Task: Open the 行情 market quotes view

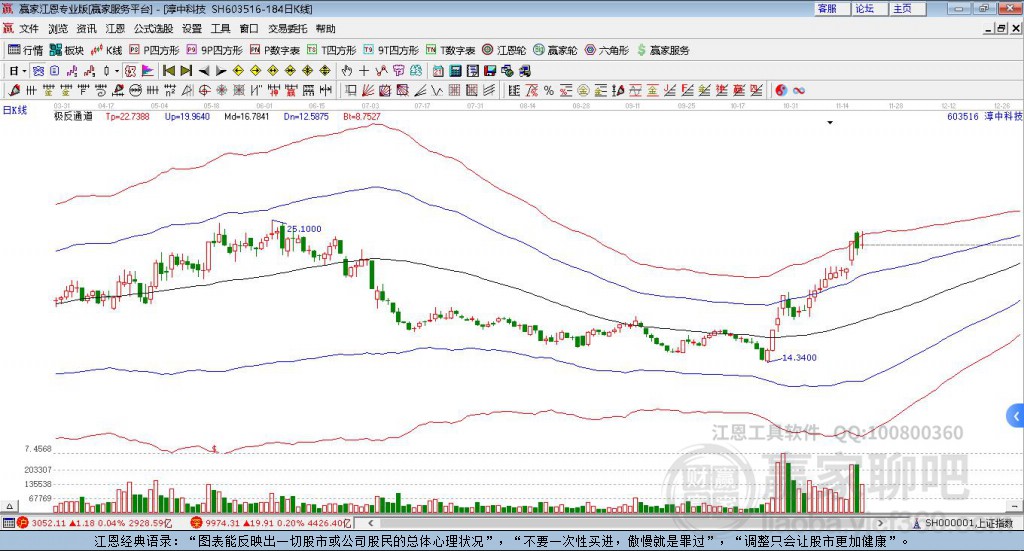Action: point(25,50)
